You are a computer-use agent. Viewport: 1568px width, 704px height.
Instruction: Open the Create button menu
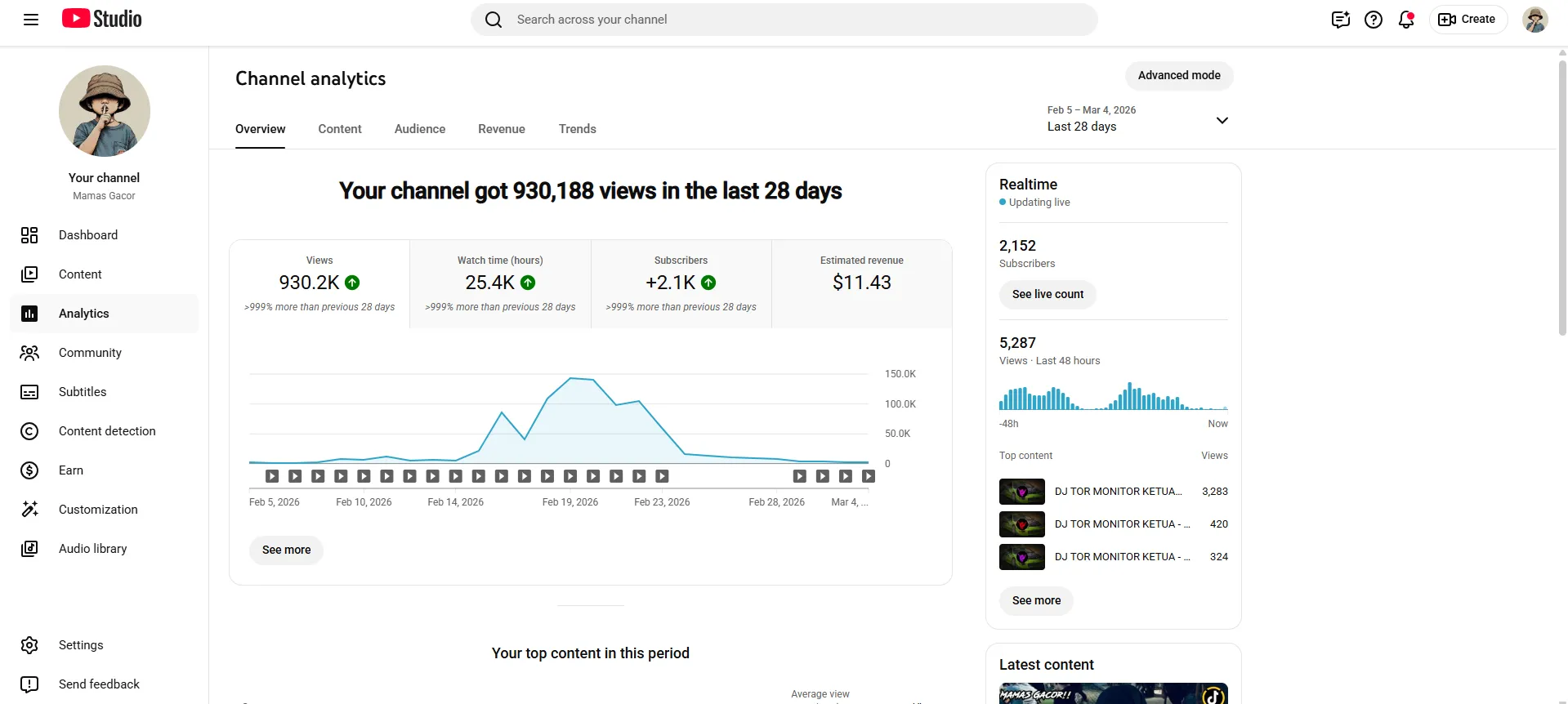(x=1467, y=20)
